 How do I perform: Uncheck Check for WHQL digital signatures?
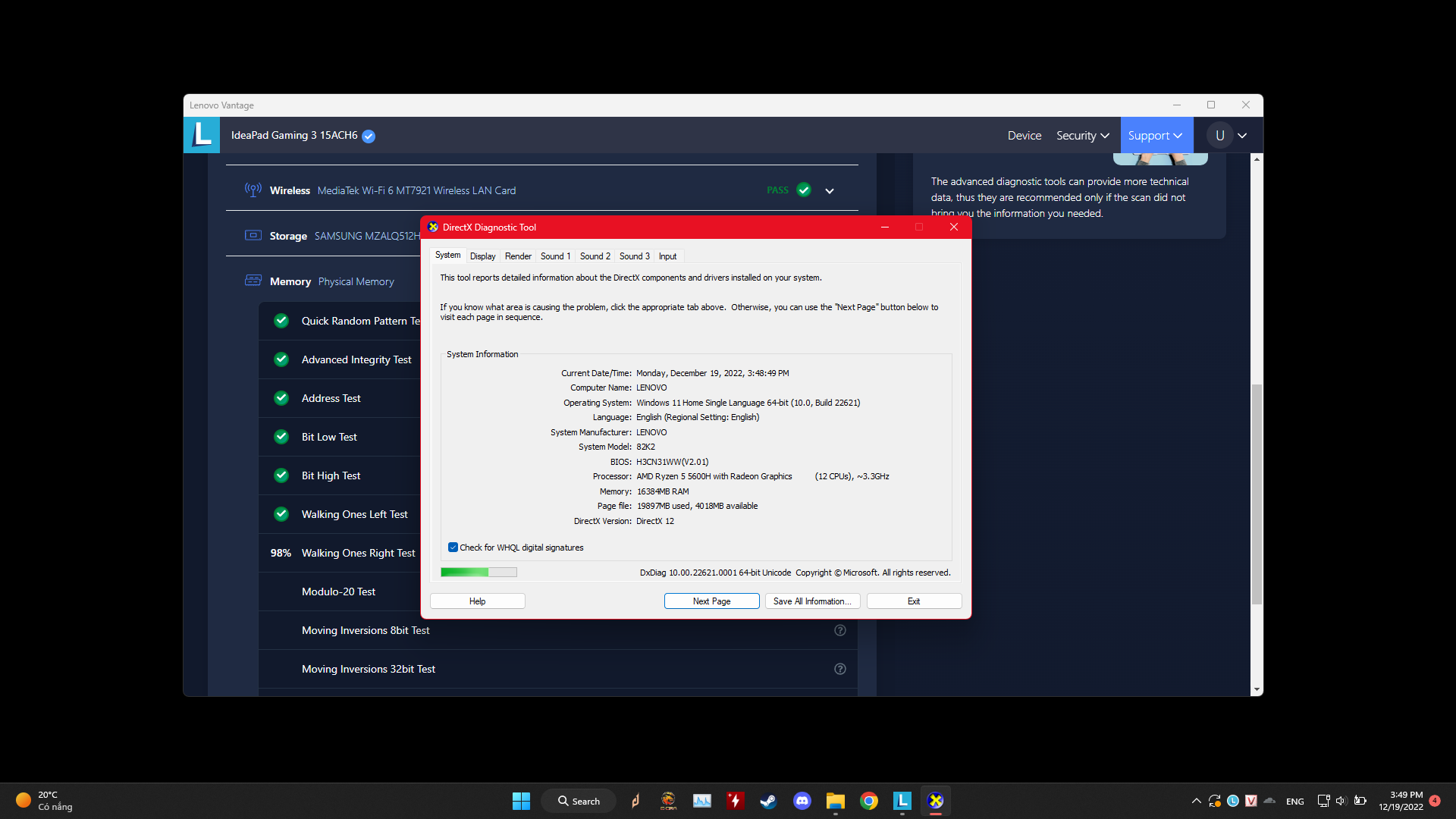coord(453,548)
